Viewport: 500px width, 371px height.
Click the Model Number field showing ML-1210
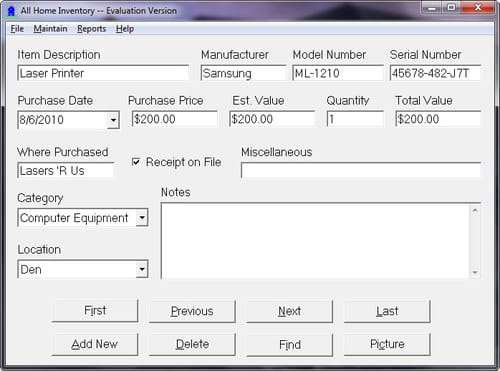coord(338,73)
